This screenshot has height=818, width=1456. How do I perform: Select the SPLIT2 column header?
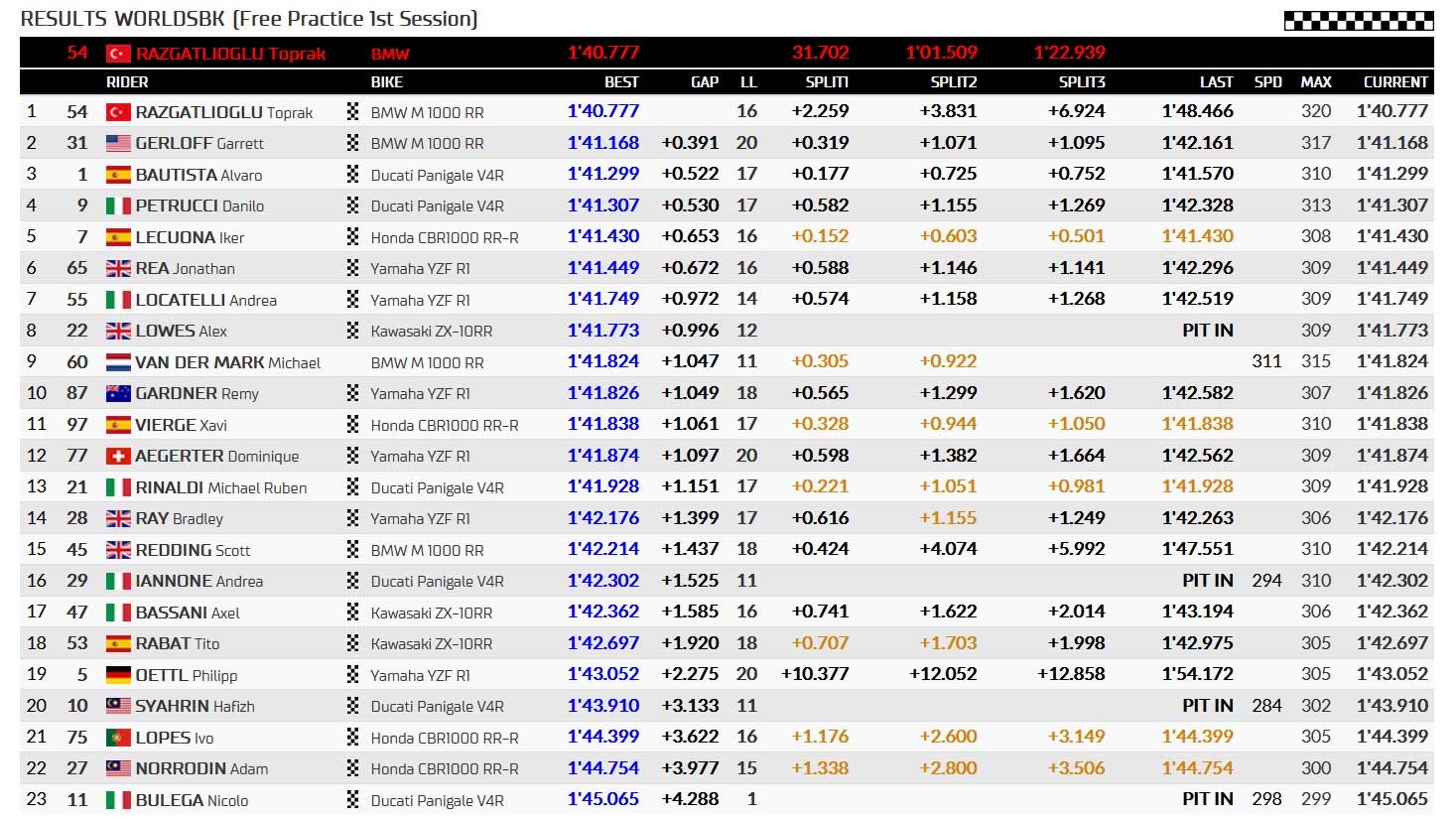[954, 82]
